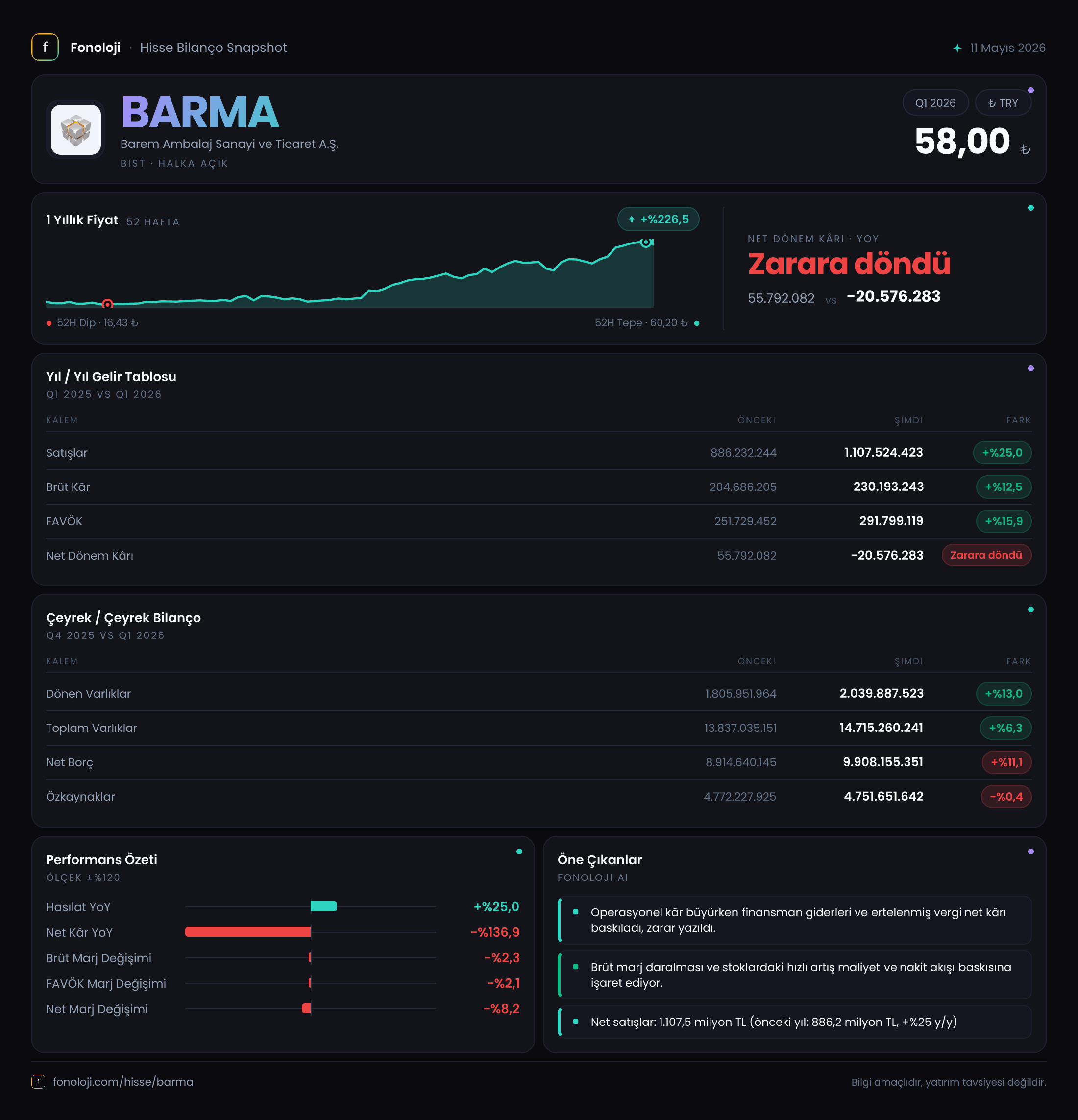Screen dimensions: 1078x1120
Task: Click the Özkaynaklar current value 4.751.651.642
Action: 883,797
